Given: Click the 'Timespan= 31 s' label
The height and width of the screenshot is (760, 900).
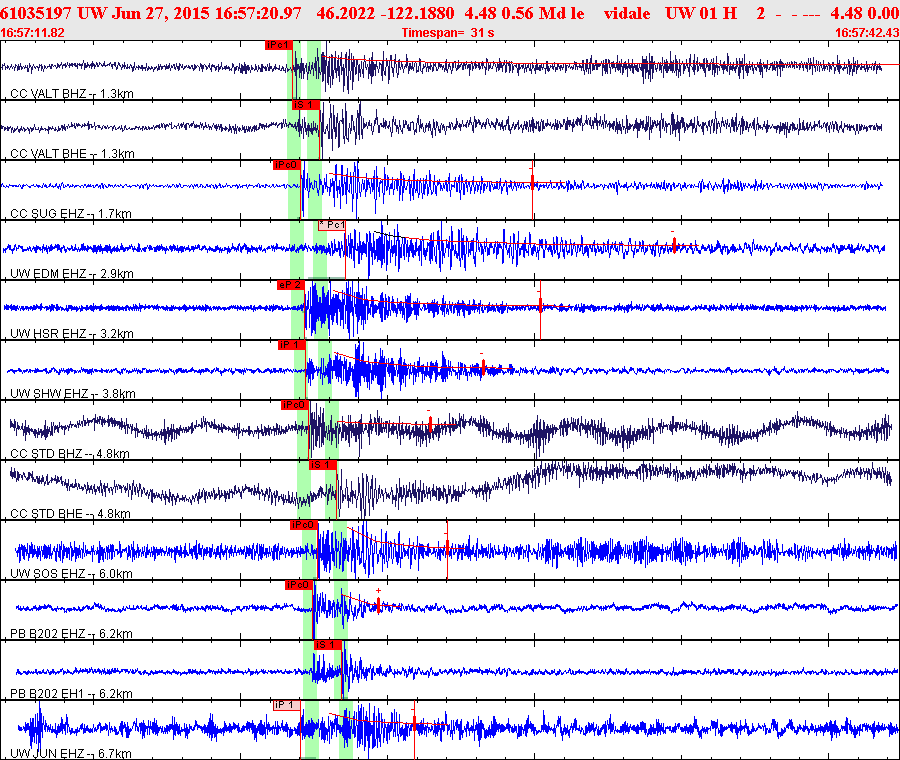Looking at the screenshot, I should pos(448,33).
